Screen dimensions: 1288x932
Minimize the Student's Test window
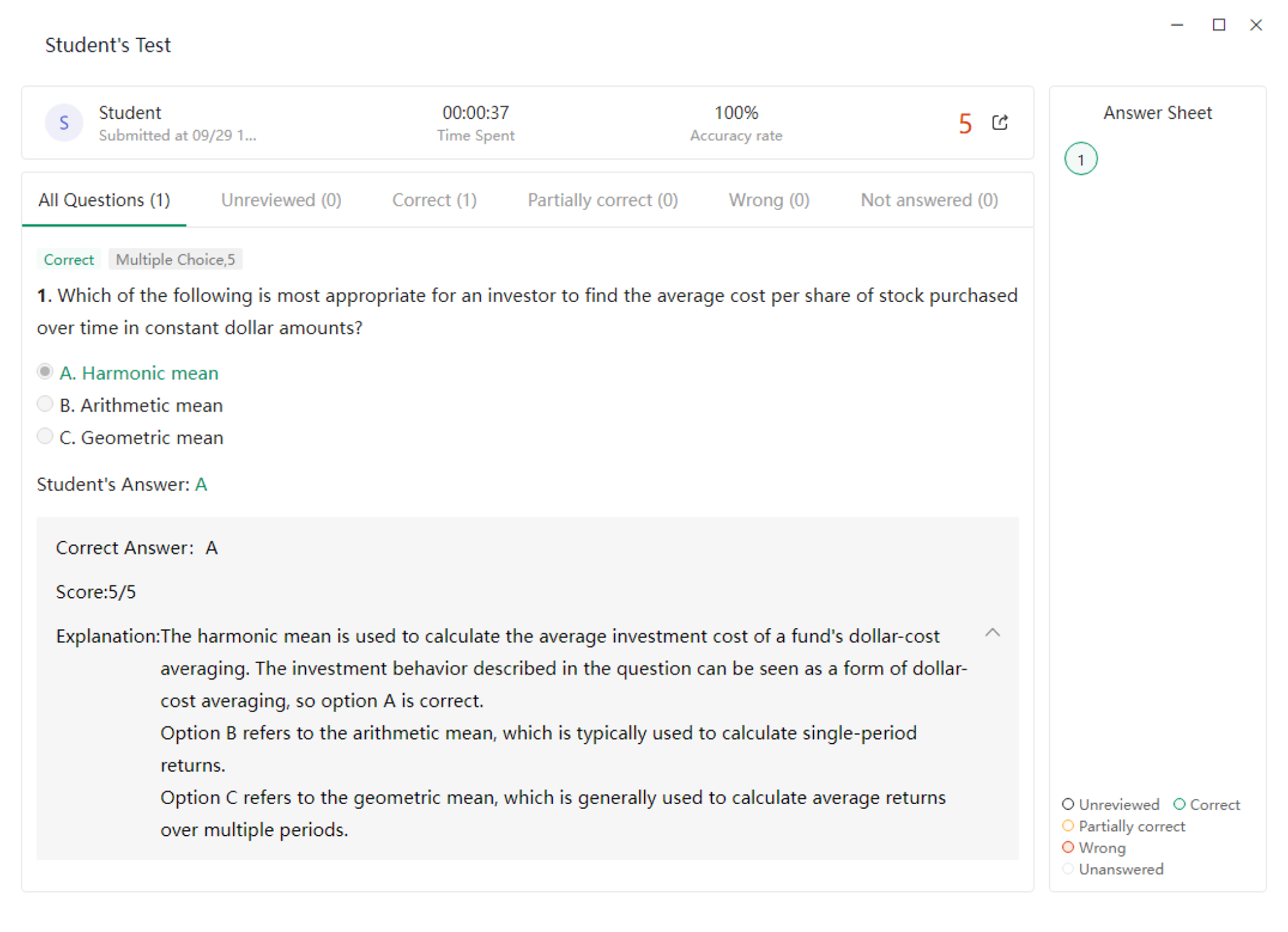[1177, 25]
